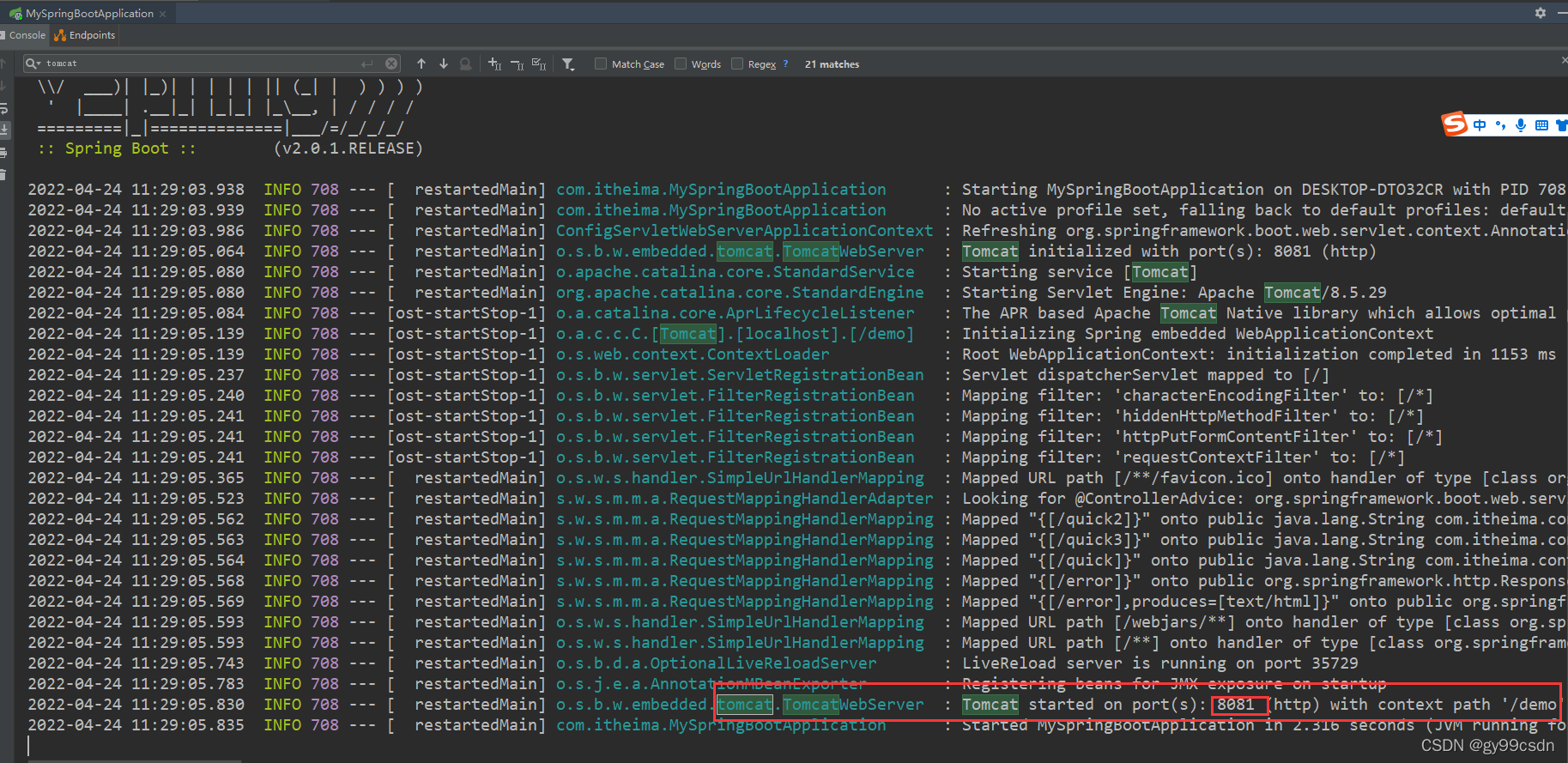This screenshot has height=763, width=1568.
Task: Enable the Words checkbox
Action: pos(681,64)
